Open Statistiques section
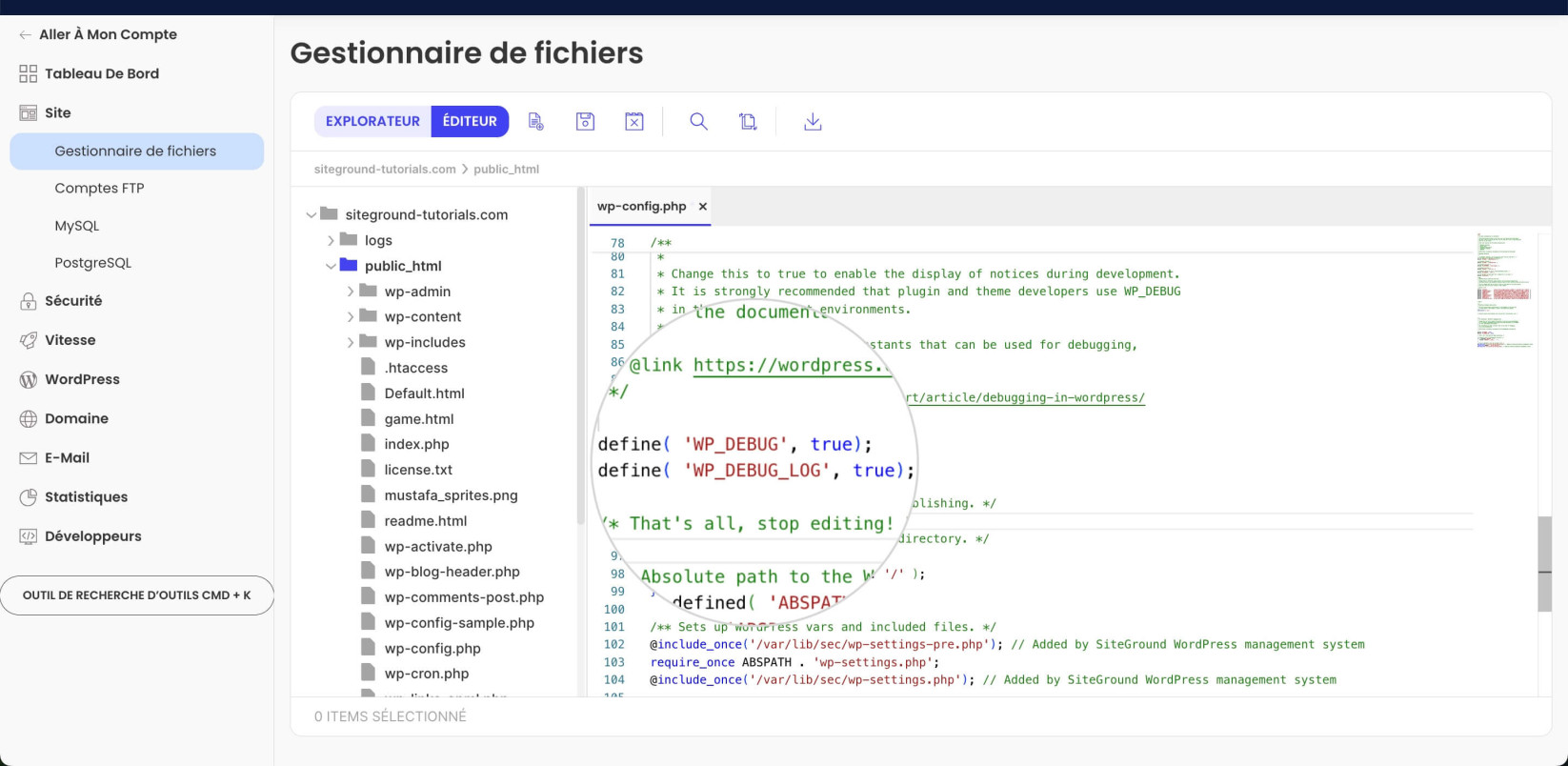The image size is (1568, 766). [x=86, y=497]
